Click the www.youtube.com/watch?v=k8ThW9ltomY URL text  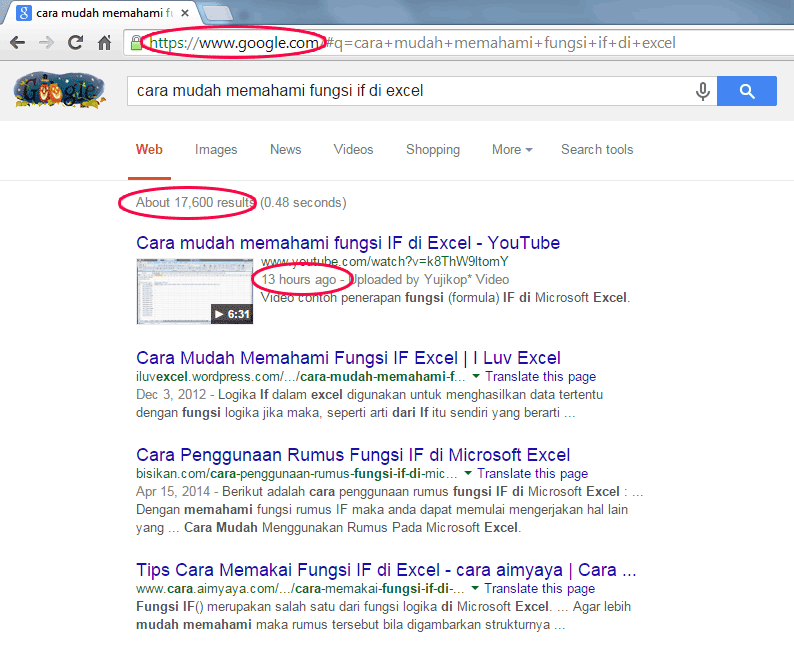click(384, 261)
